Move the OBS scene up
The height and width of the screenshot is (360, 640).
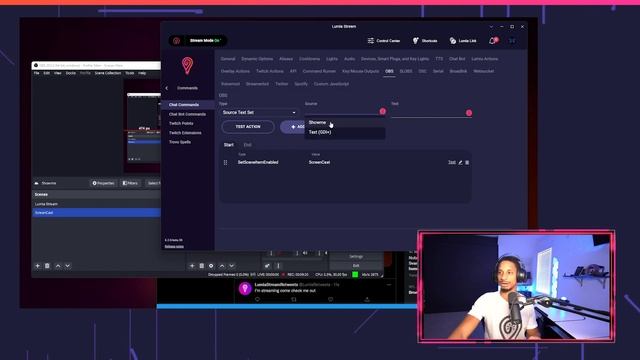coord(58,266)
